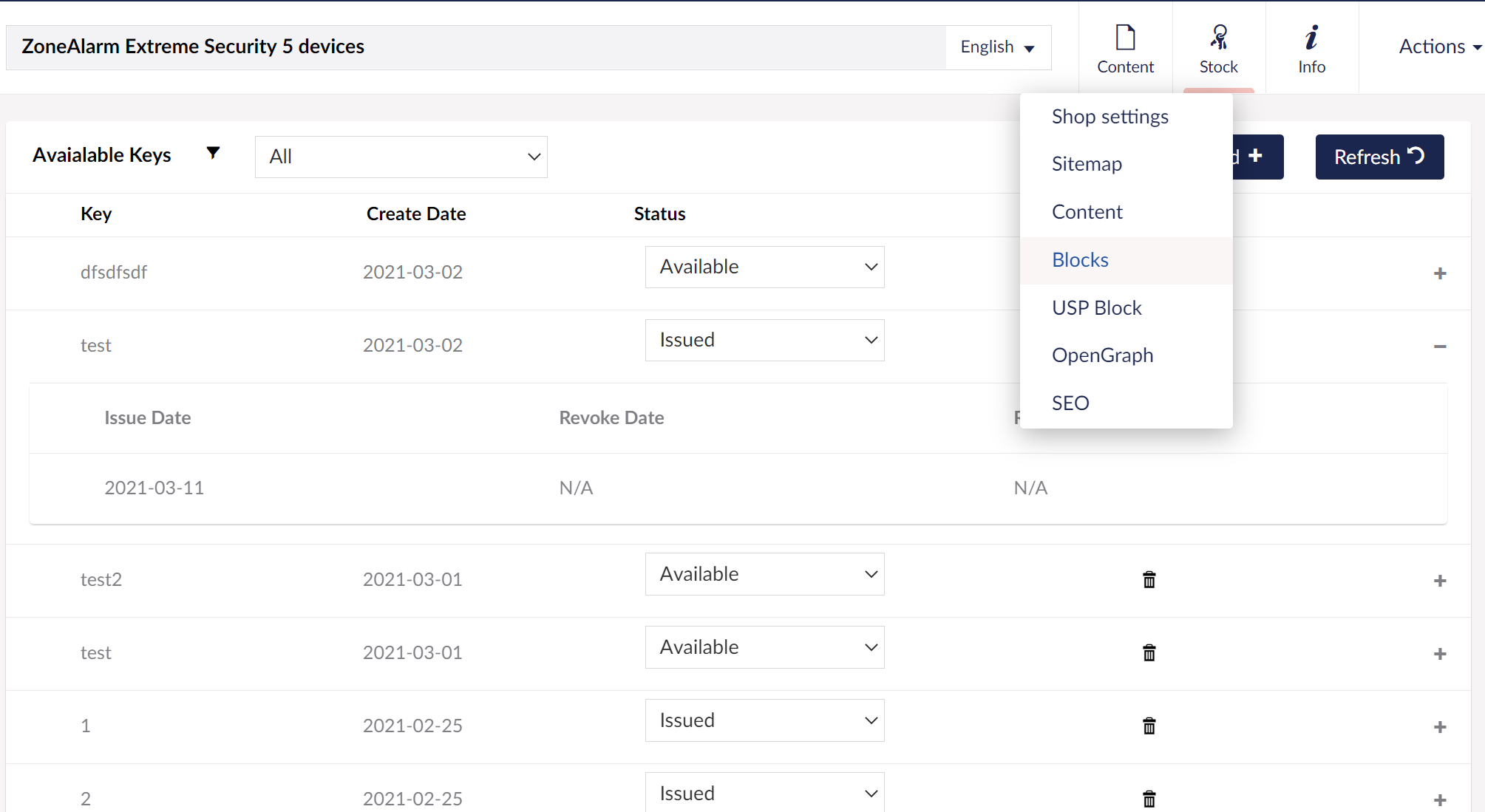
Task: Change status dropdown for key 2
Action: coord(764,794)
